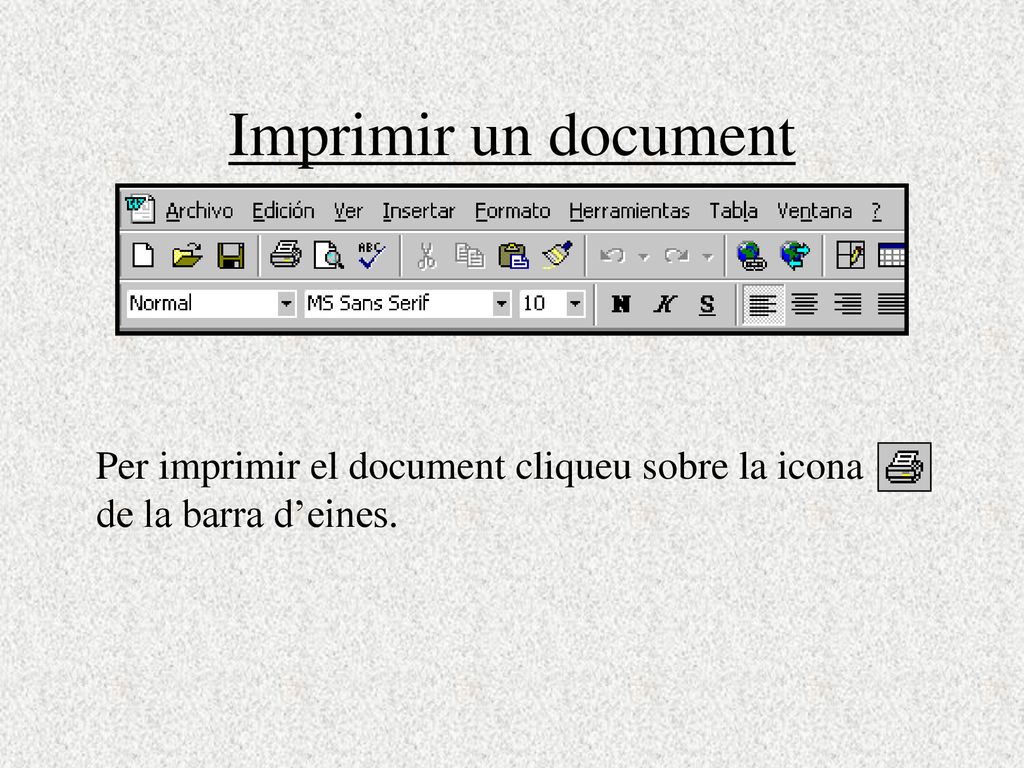1024x768 pixels.
Task: Insert hyperlink with the globe-and-chain icon
Action: coord(751,255)
